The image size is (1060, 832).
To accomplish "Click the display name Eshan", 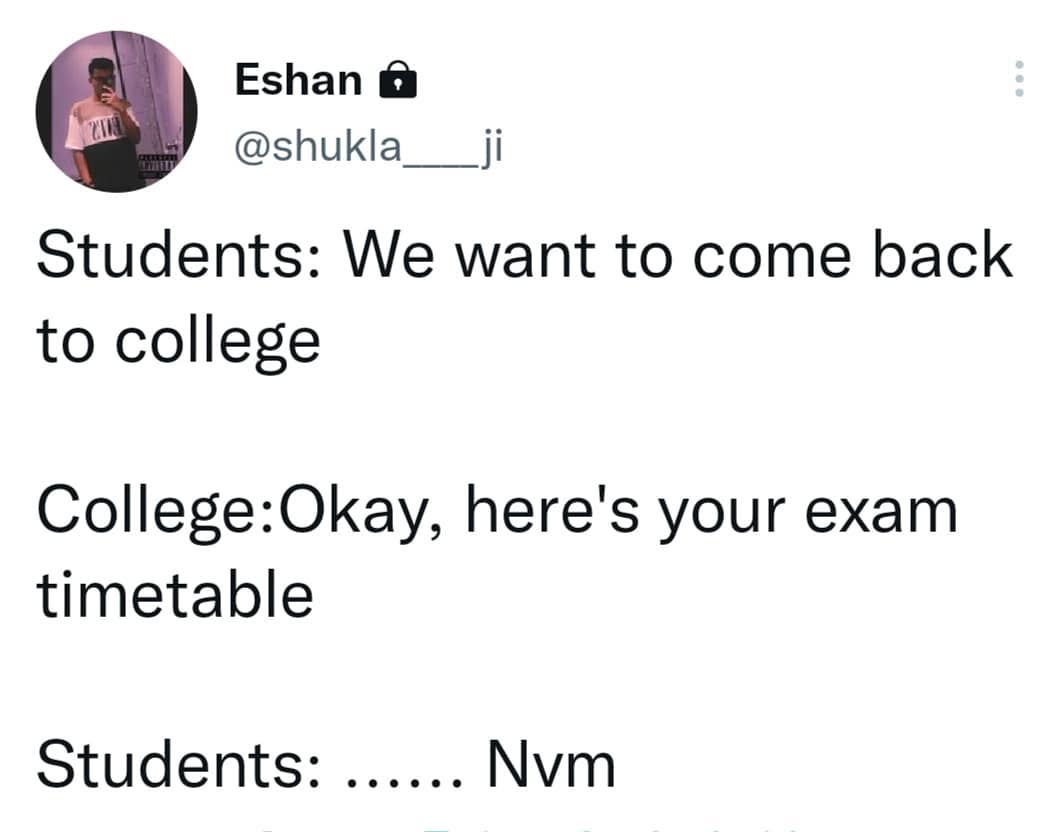I will [298, 80].
